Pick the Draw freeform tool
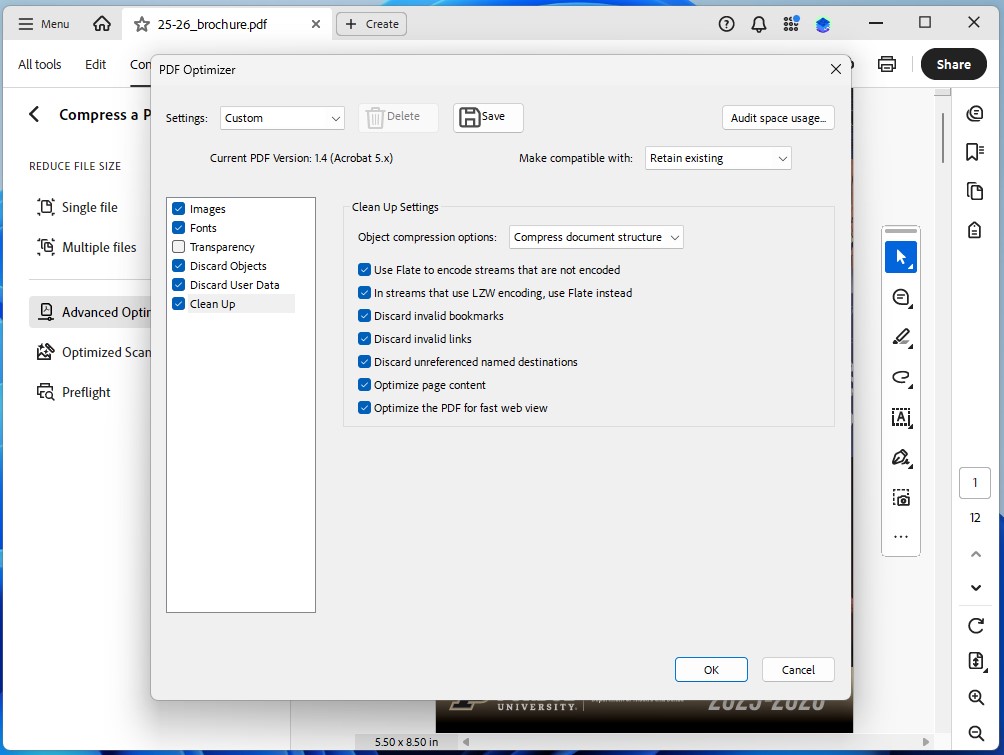 coord(900,378)
